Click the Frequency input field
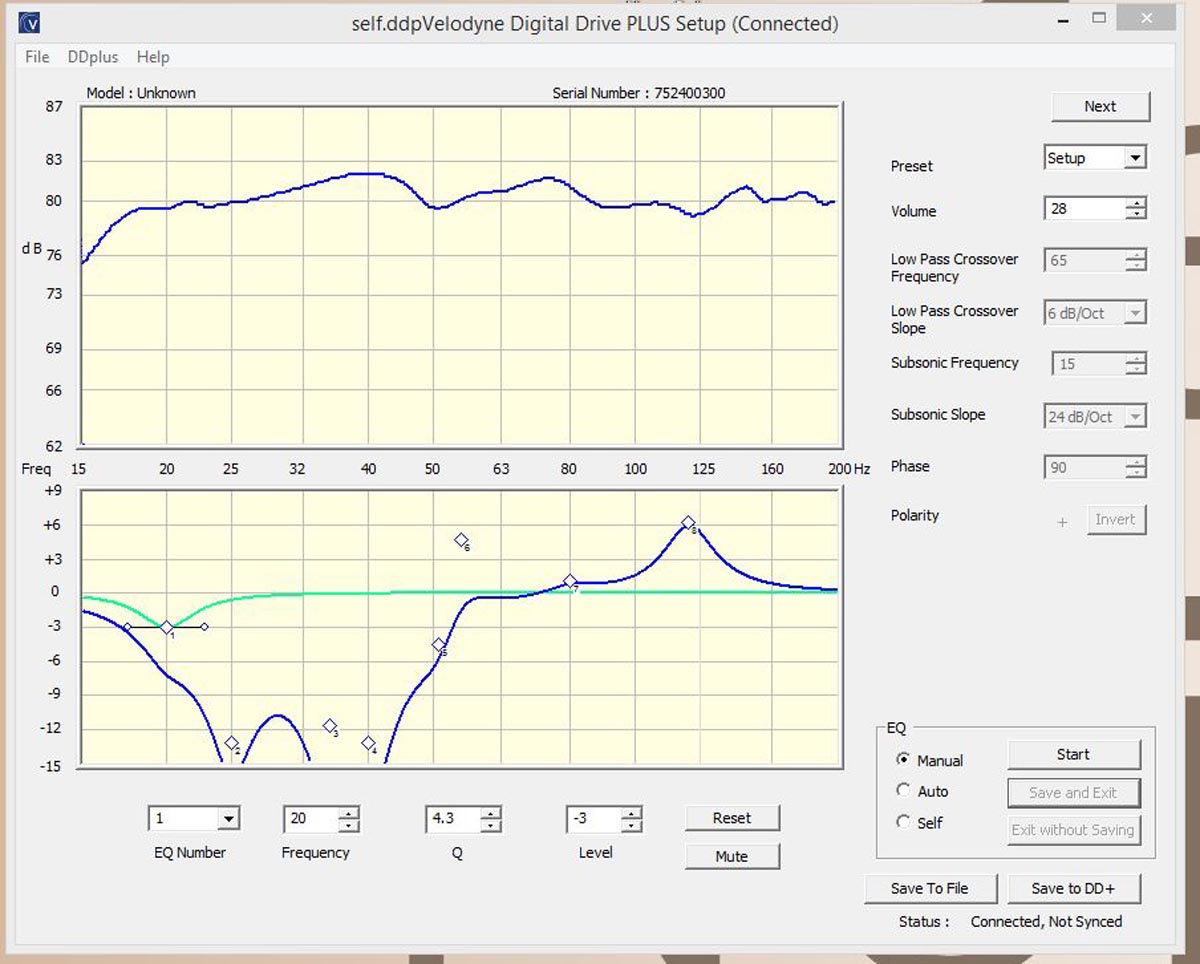Screen dimensions: 1200x964 click(x=310, y=819)
